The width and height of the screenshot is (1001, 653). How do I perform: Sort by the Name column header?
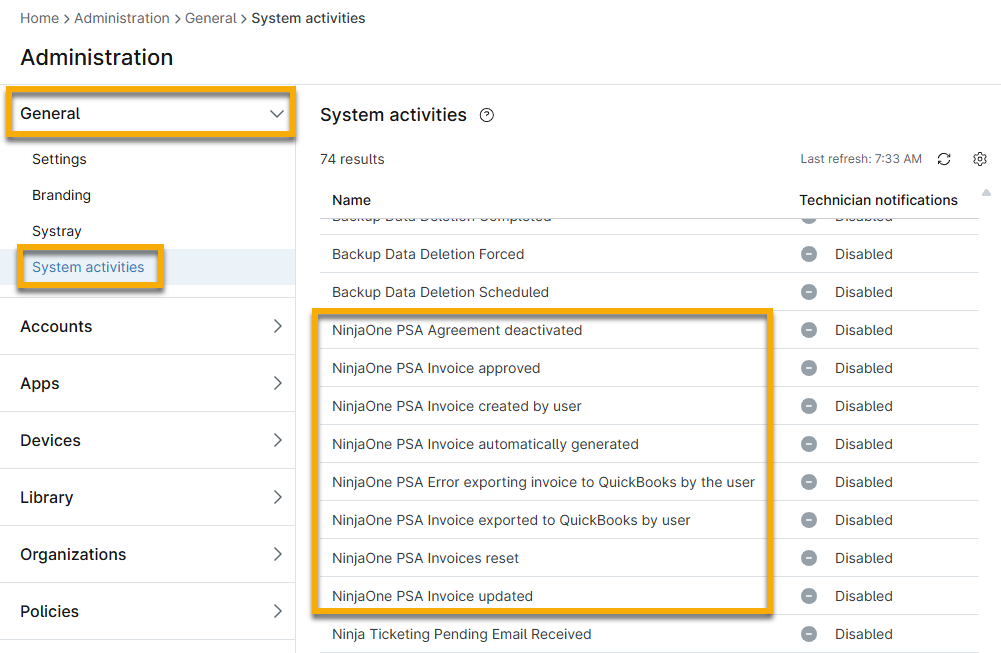click(351, 200)
